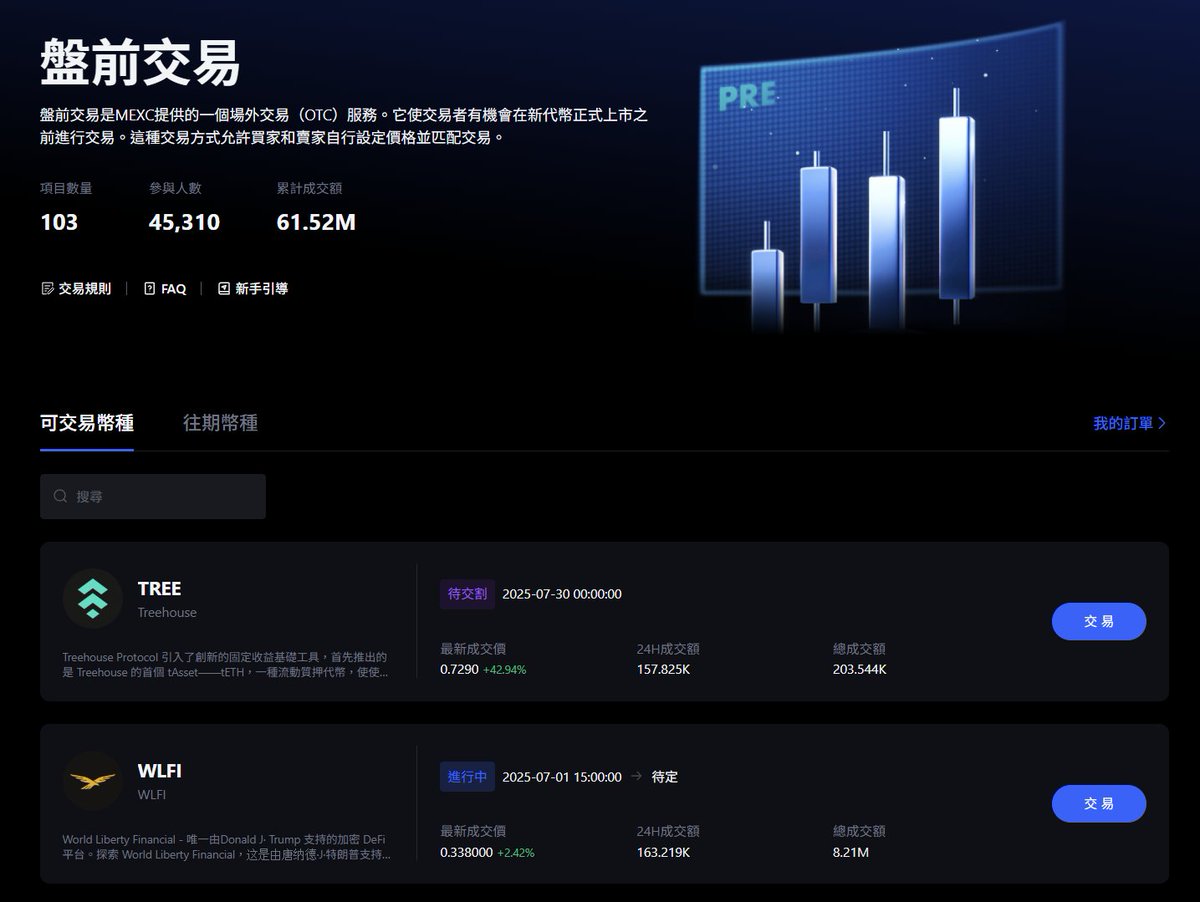The height and width of the screenshot is (902, 1200).
Task: Click 交易 button for TREE
Action: 1099,622
